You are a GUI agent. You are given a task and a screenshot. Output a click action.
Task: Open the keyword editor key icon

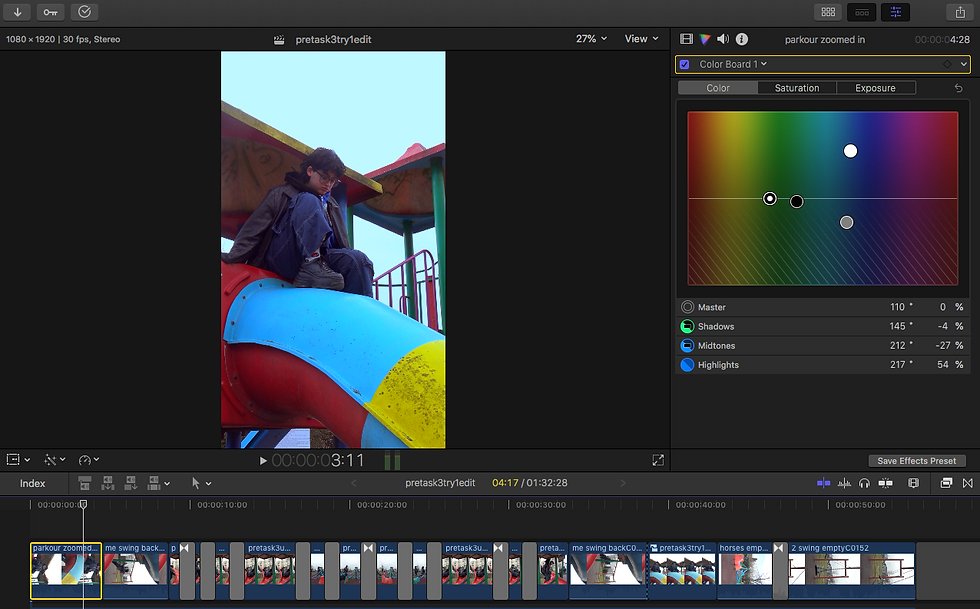tap(50, 12)
